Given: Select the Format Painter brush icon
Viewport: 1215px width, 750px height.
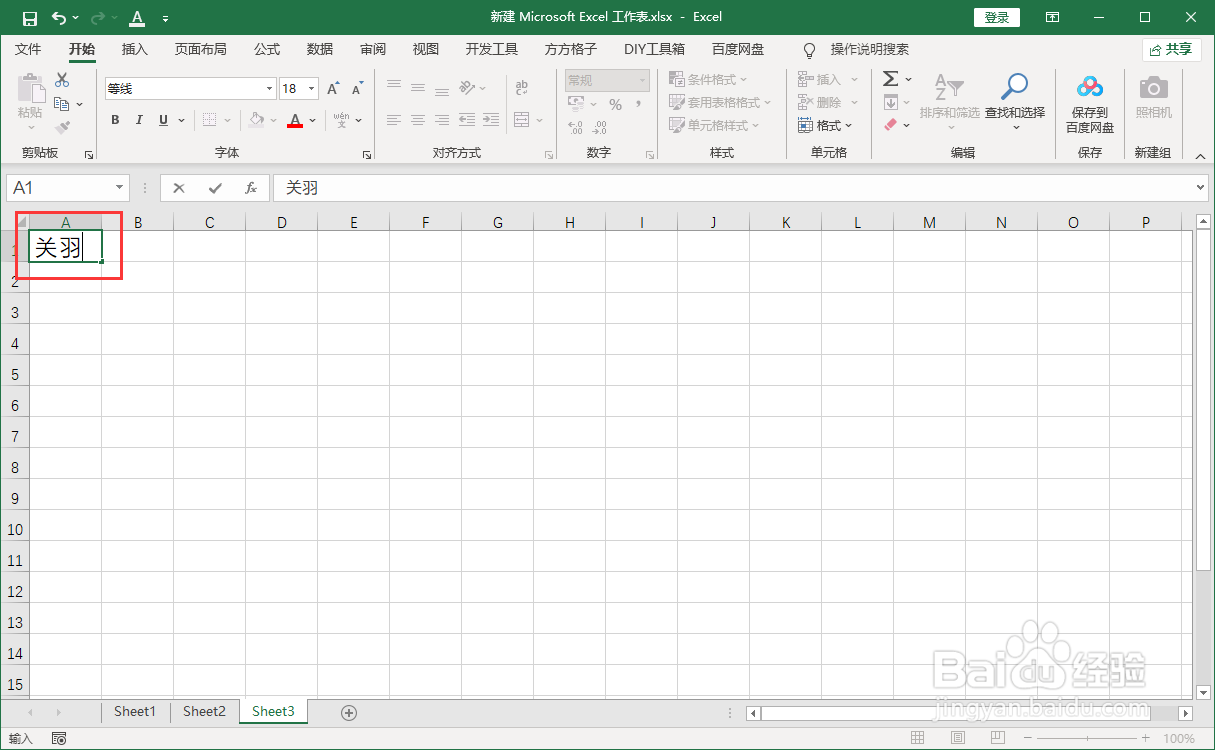Looking at the screenshot, I should [62, 127].
